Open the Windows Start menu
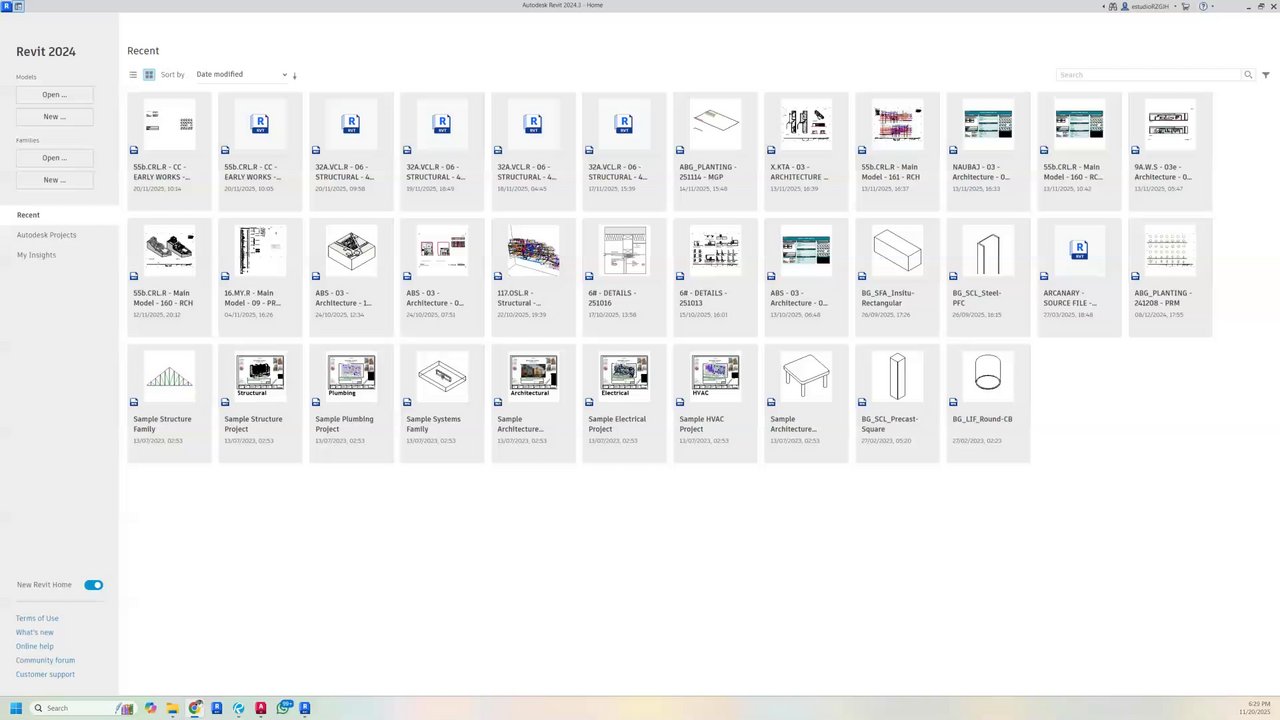 (x=16, y=708)
